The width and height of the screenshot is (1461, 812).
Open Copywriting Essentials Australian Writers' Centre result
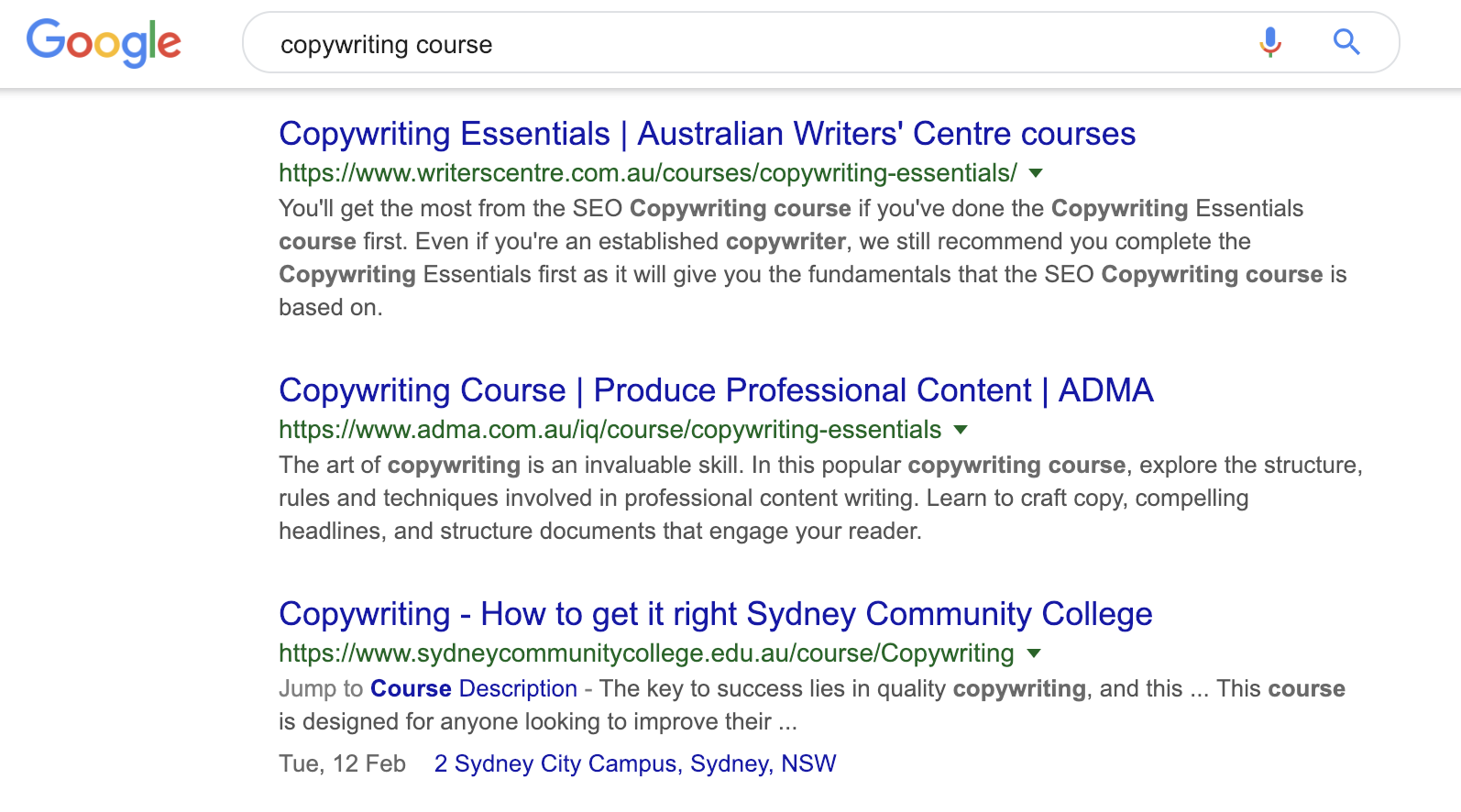(x=707, y=134)
